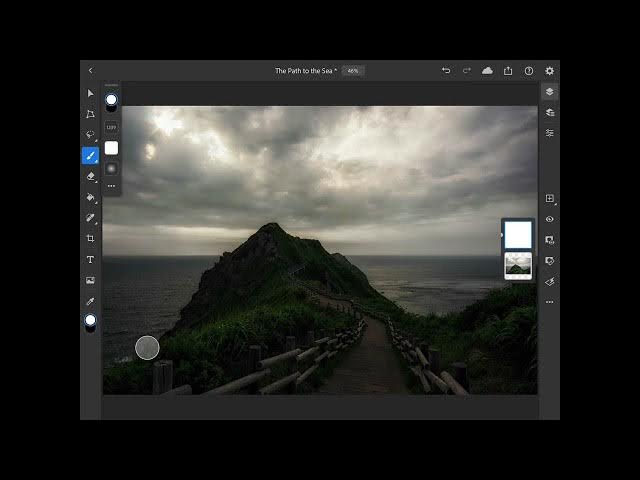Toggle layer visibility eye icon
The image size is (640, 480).
(x=549, y=219)
